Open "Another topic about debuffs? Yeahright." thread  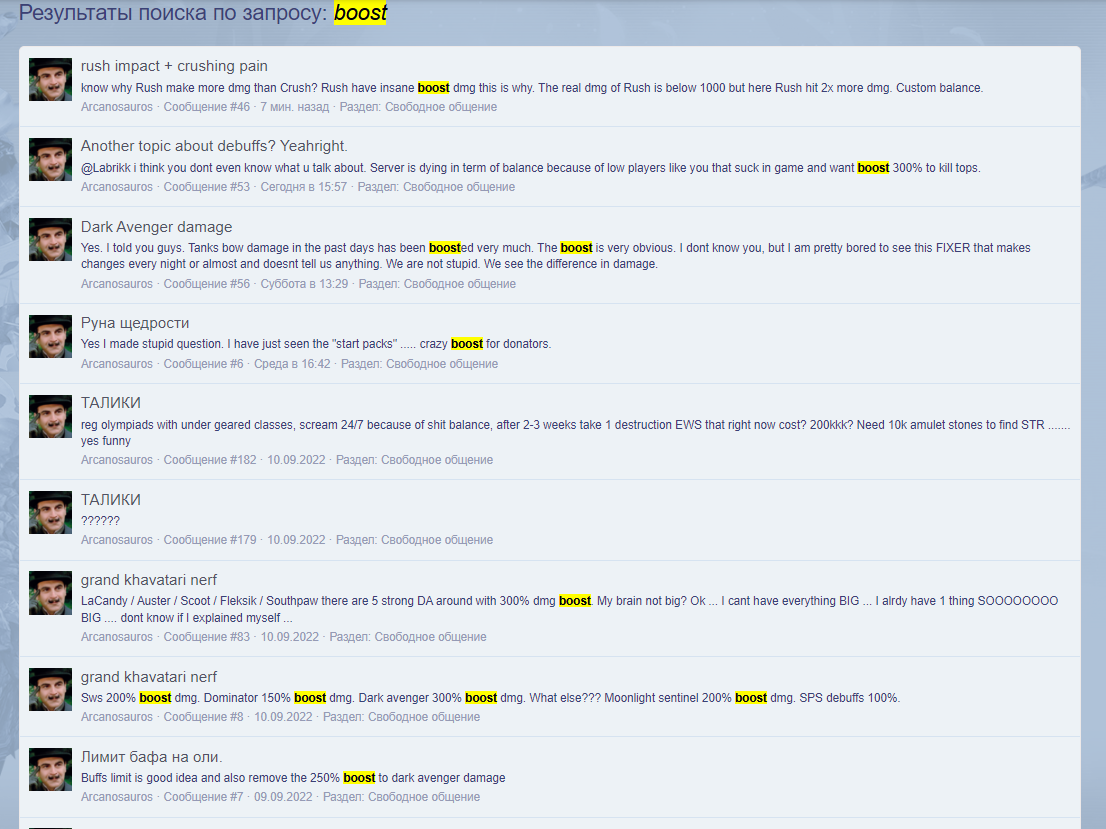pos(214,146)
